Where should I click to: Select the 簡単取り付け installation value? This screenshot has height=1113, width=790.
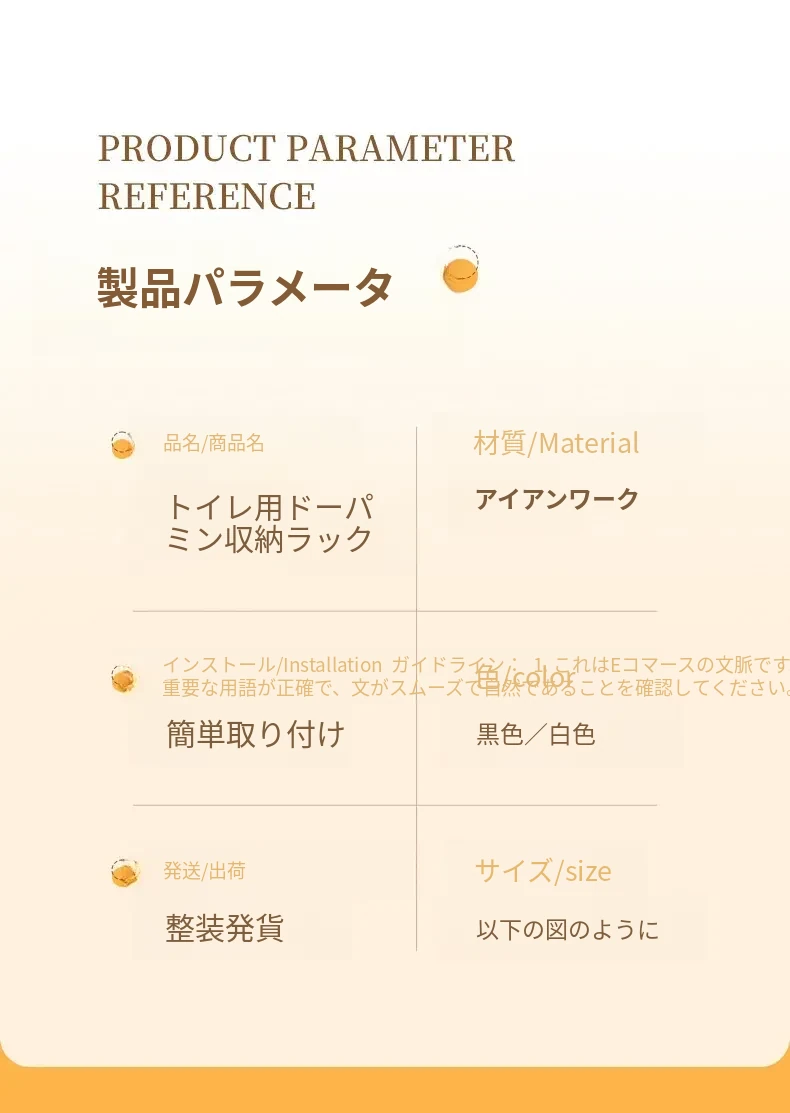tap(255, 735)
